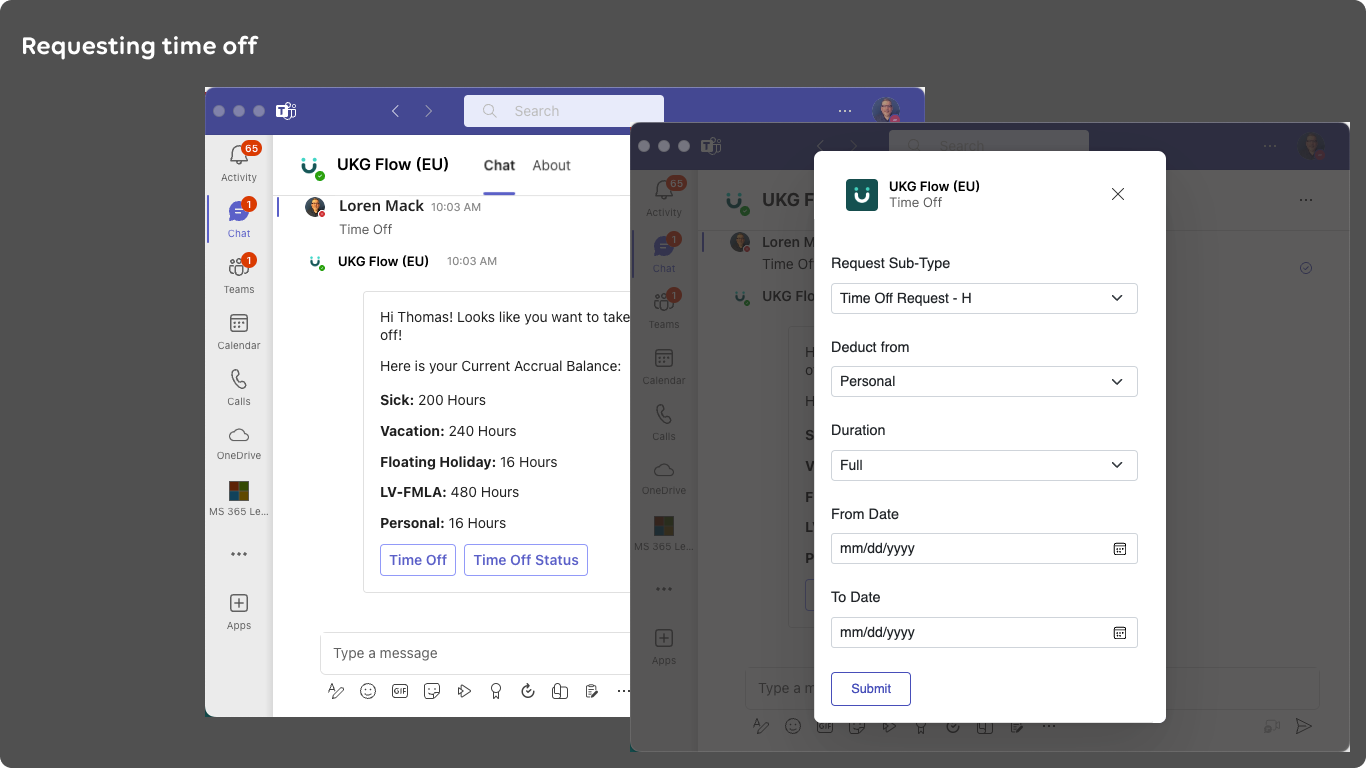
Task: Focus the Type a message box
Action: point(475,653)
